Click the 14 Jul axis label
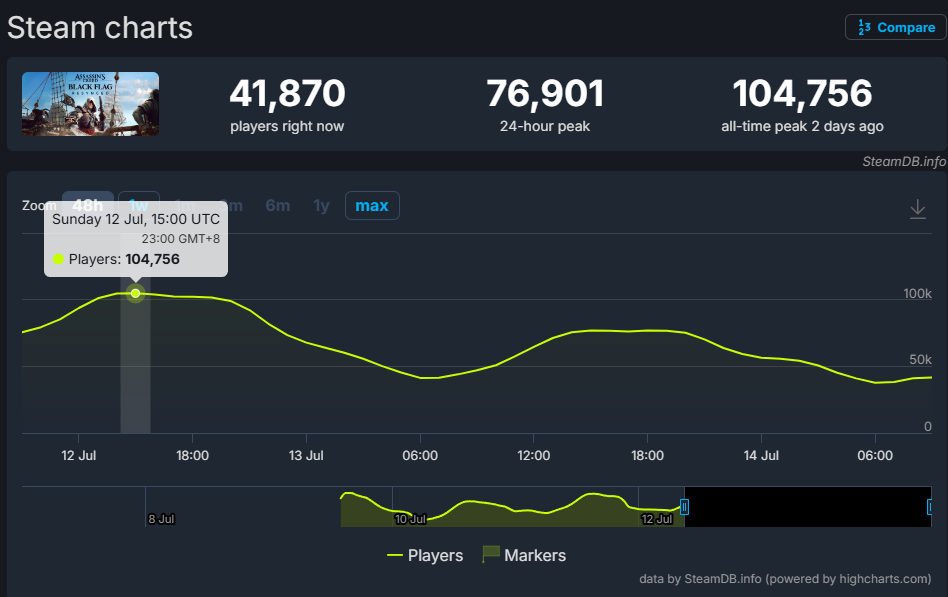The image size is (948, 597). pos(761,455)
